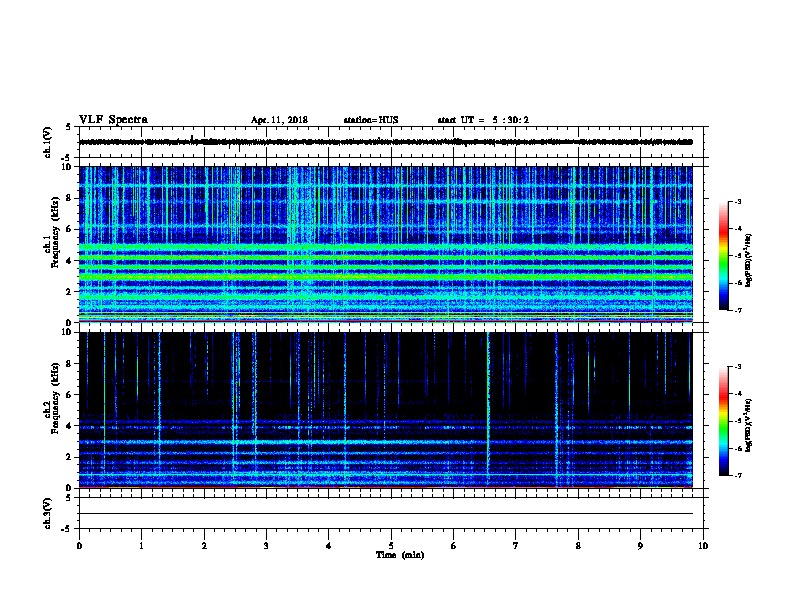Click inside the ch.2 spectrogram plot

pos(386,410)
